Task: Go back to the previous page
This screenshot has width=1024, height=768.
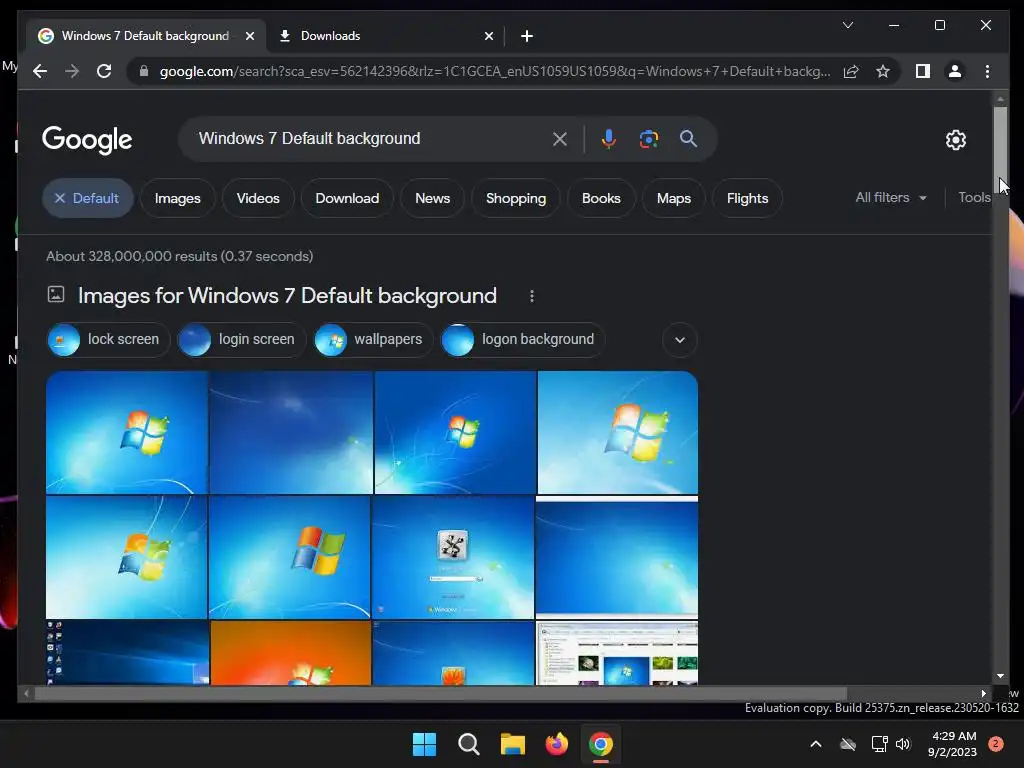Action: 40,71
